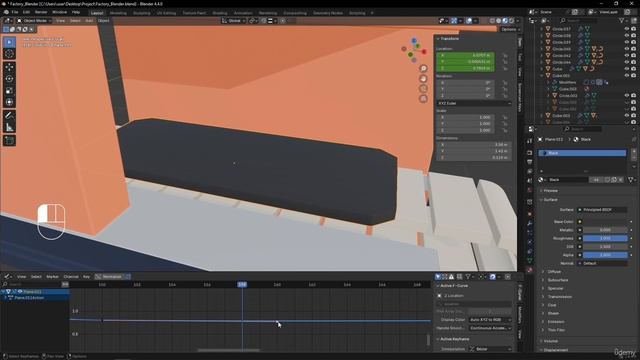Select the Black material slot
The width and height of the screenshot is (640, 360).
582,153
